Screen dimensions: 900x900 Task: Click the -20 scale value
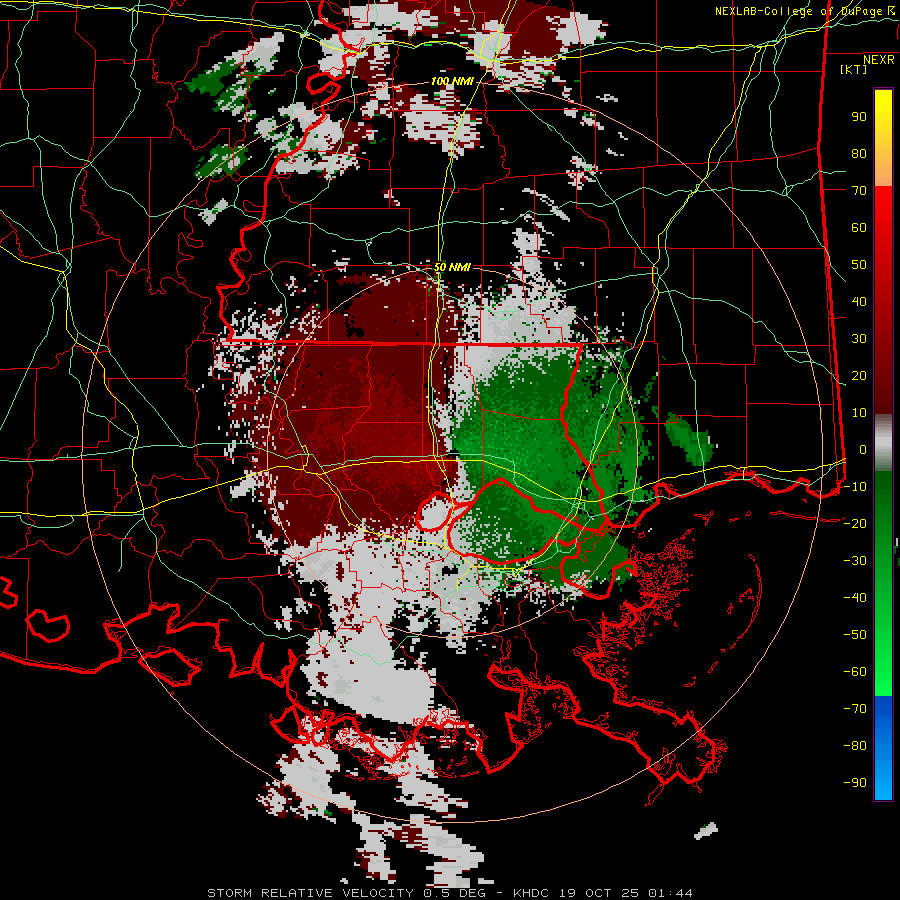tap(855, 523)
